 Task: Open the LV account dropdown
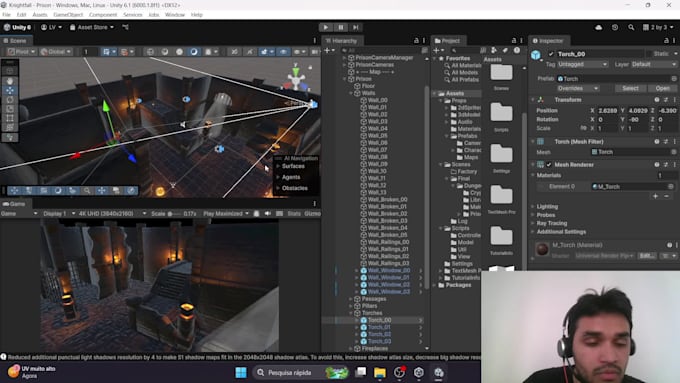51,27
